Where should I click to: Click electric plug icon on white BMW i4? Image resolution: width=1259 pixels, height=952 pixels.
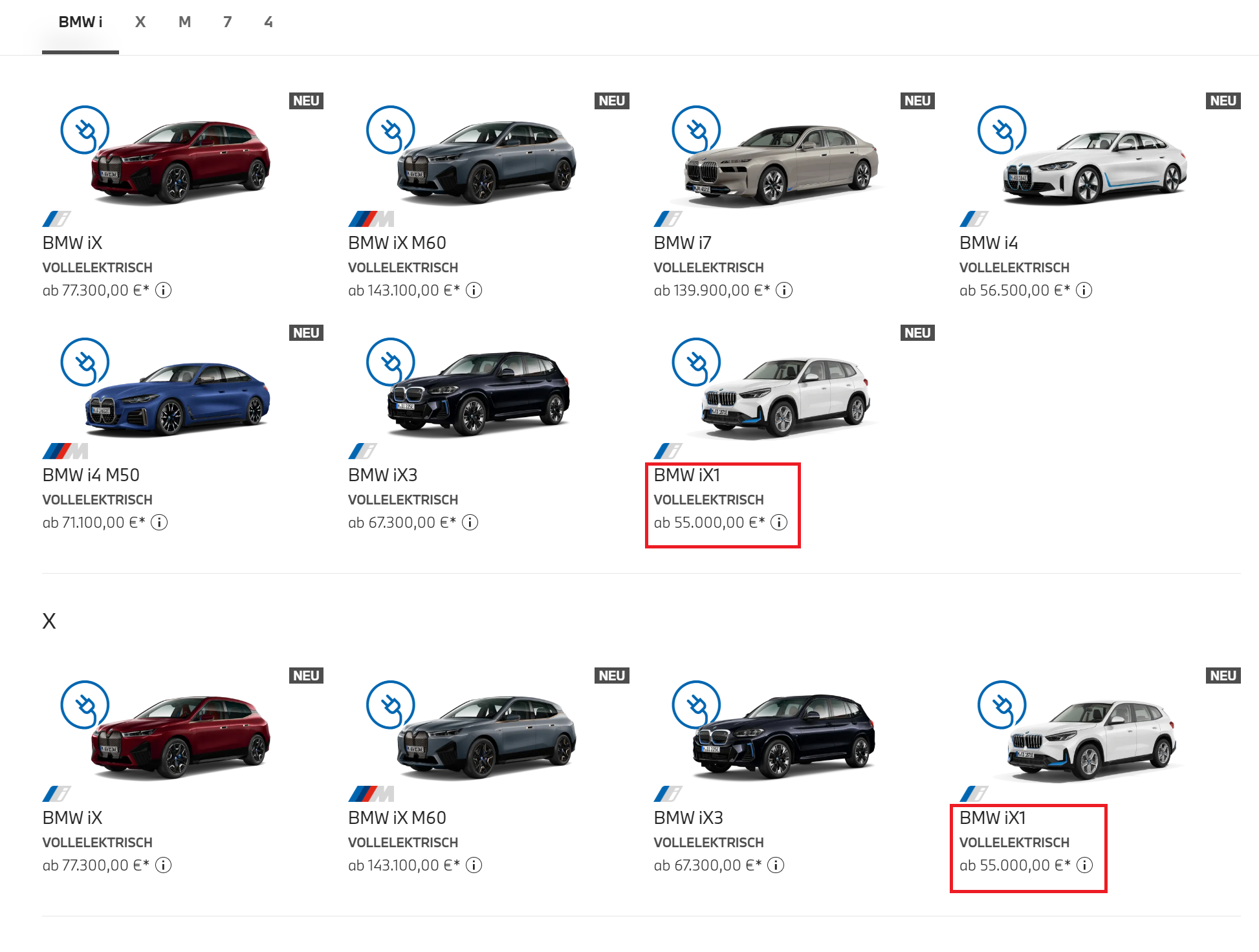1002,129
